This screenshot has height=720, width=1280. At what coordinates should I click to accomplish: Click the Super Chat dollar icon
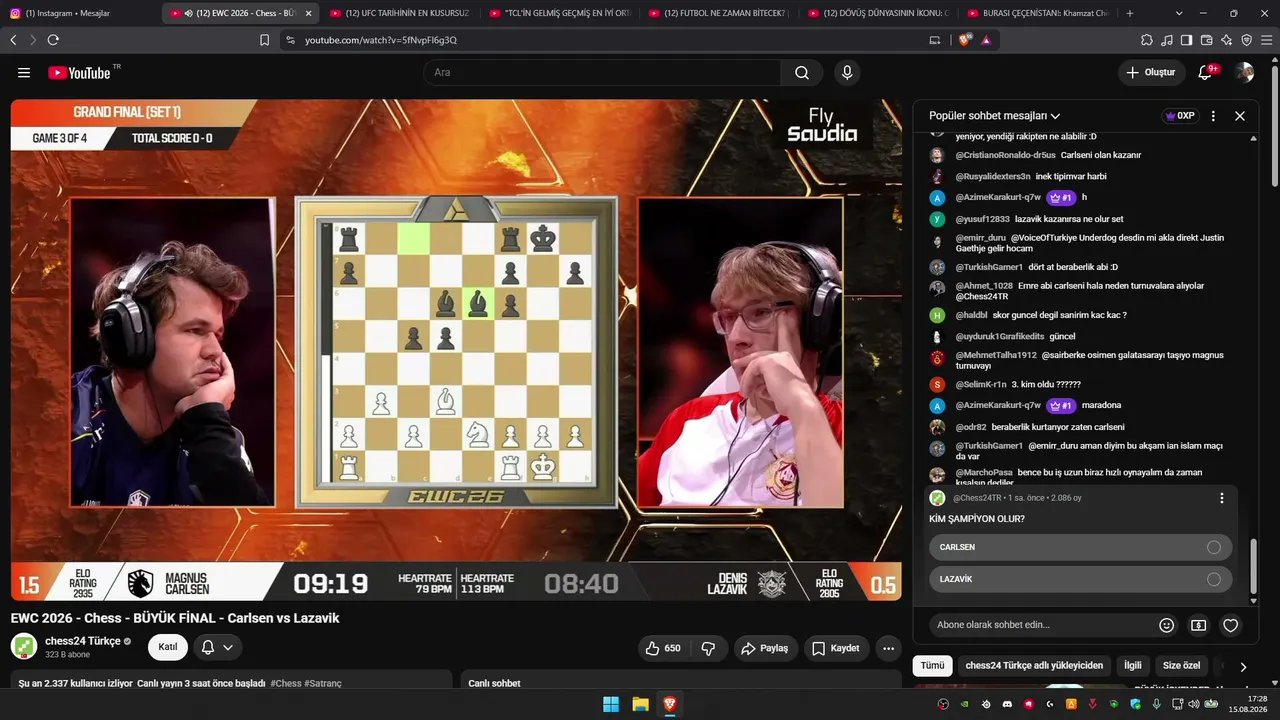pyautogui.click(x=1198, y=625)
